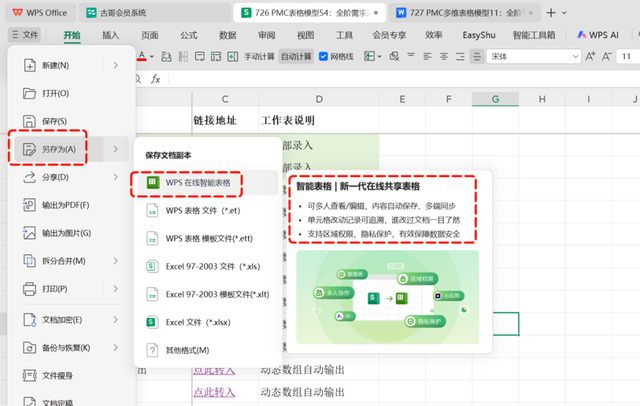
Task: Open the EasyShu tab
Action: click(x=479, y=35)
